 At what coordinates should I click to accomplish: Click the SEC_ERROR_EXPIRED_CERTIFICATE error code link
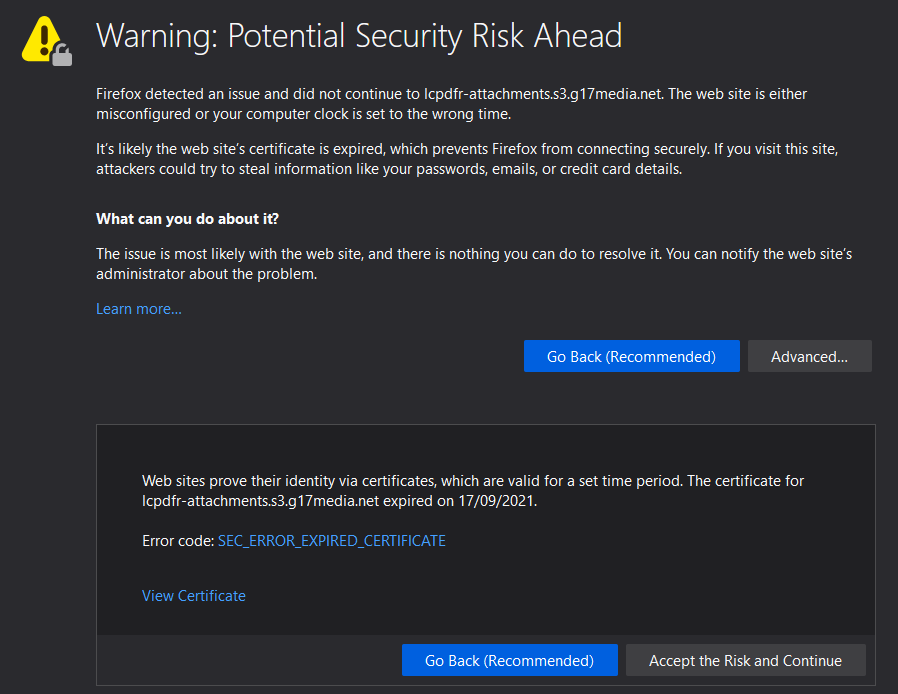click(x=332, y=541)
